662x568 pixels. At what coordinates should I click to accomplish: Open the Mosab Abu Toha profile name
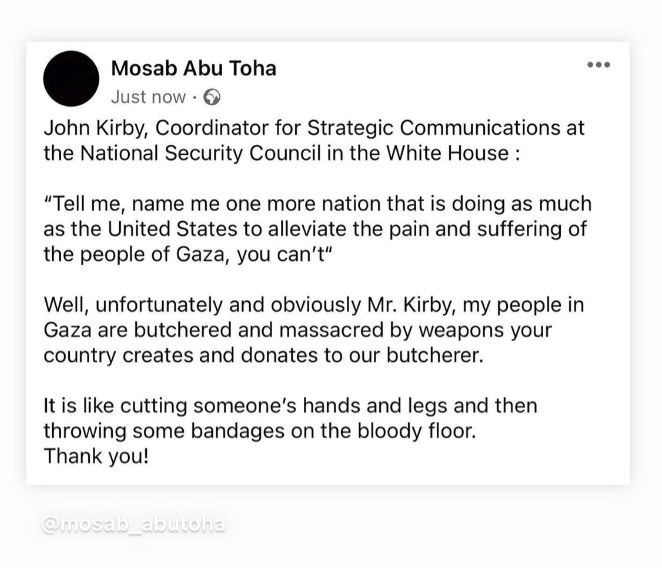click(194, 68)
